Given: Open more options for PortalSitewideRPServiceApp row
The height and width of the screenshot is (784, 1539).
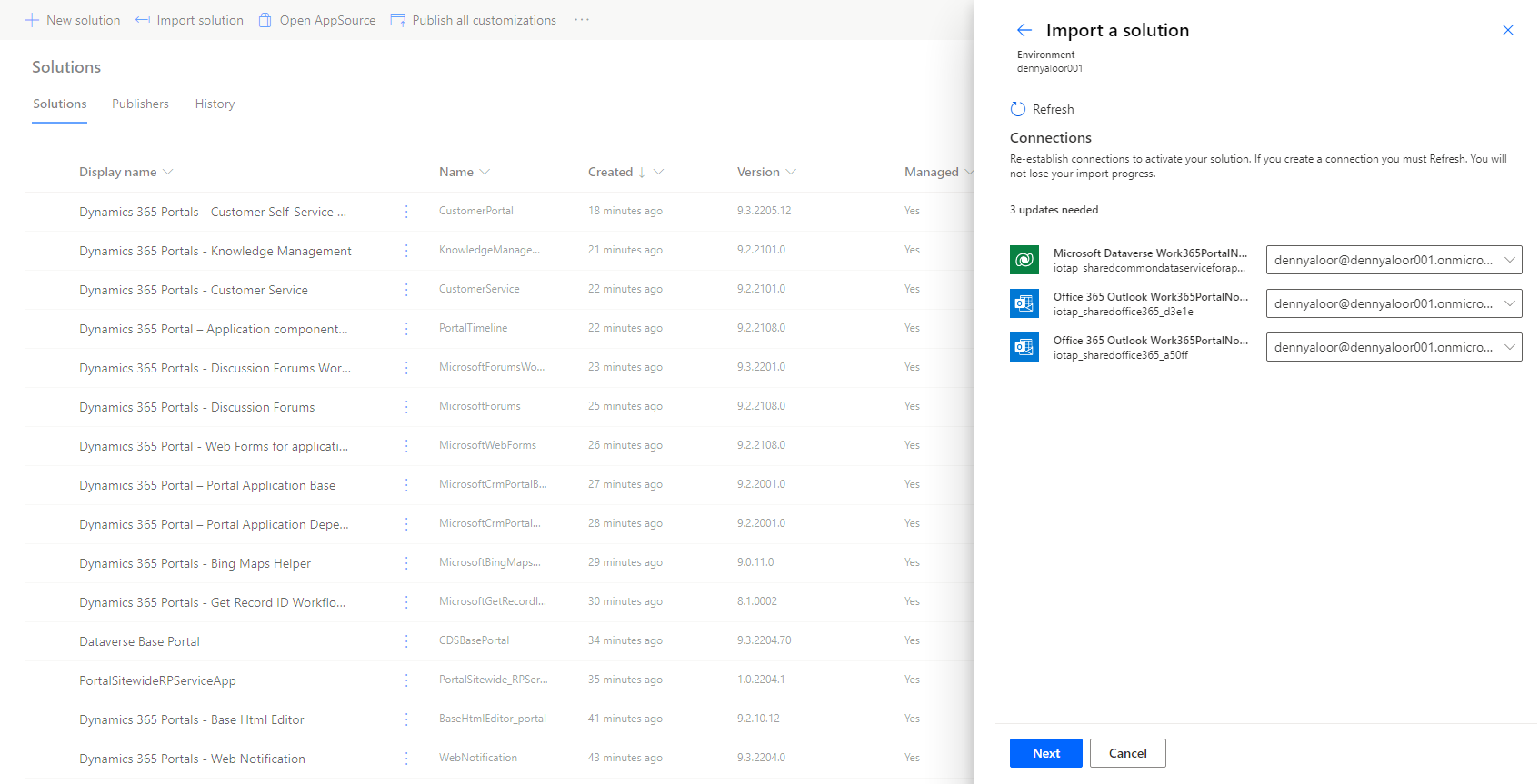Looking at the screenshot, I should (x=406, y=680).
